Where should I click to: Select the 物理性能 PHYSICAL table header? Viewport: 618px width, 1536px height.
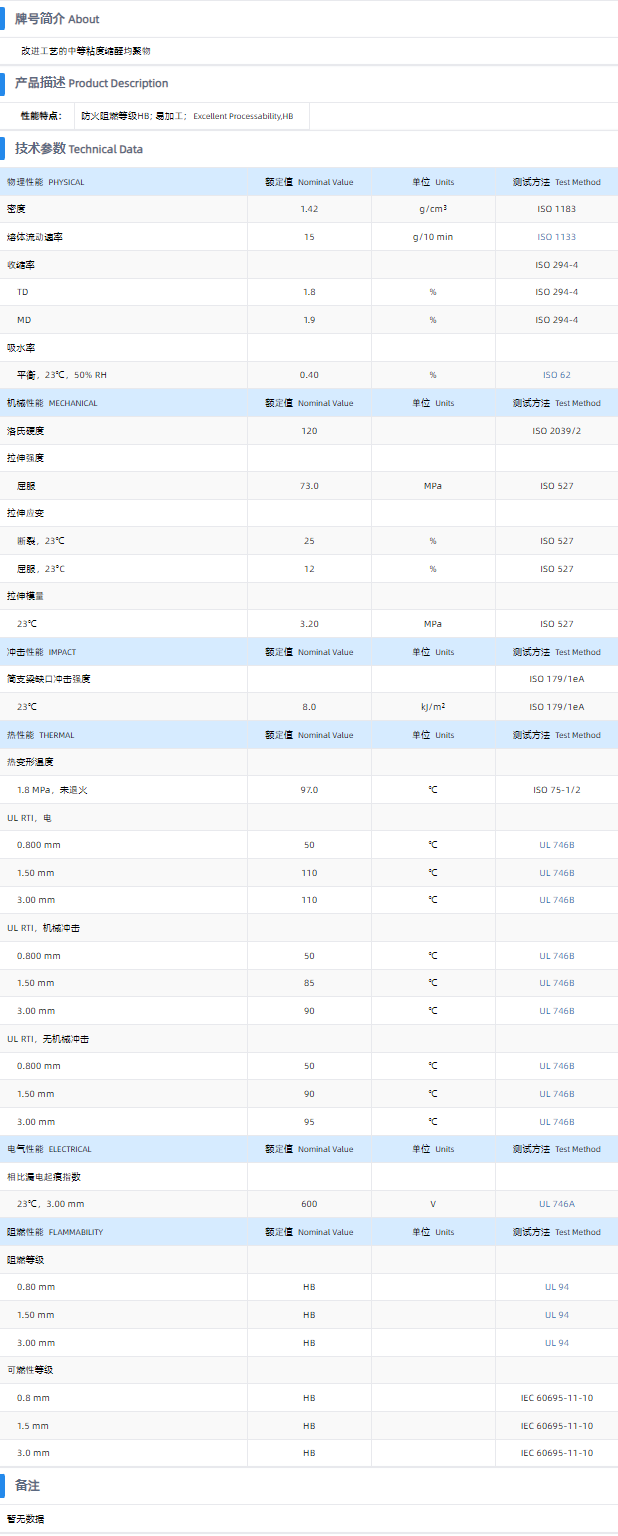coord(46,182)
